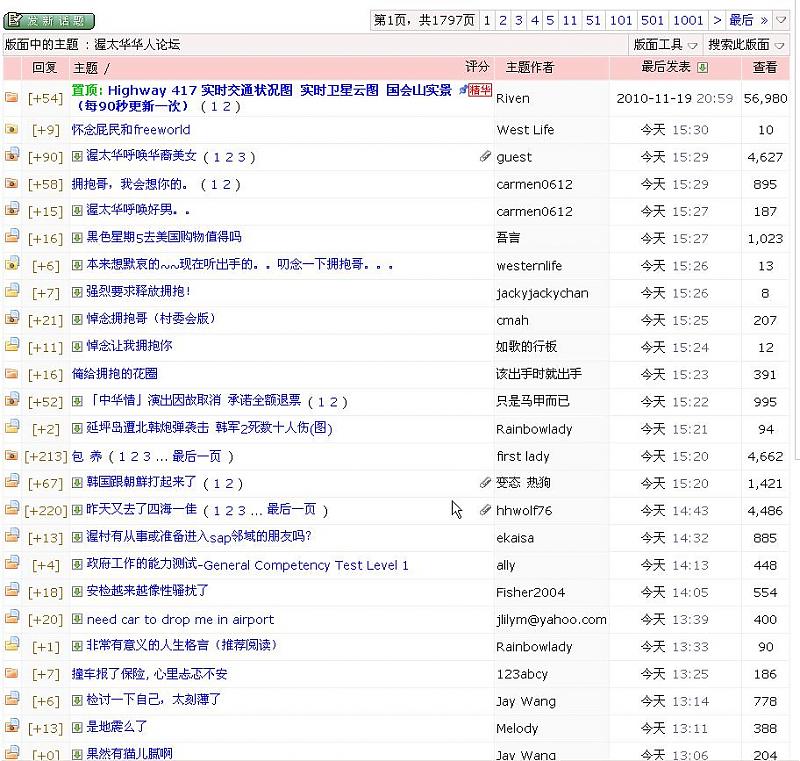Click the green arrow icon before need car to drop me in airport
Viewport: 800px width, 761px height.
[x=77, y=620]
